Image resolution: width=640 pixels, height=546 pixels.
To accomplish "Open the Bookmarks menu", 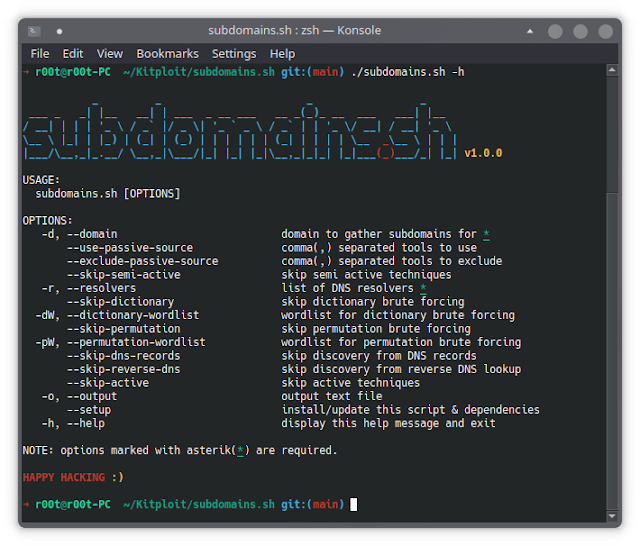I will coord(167,54).
